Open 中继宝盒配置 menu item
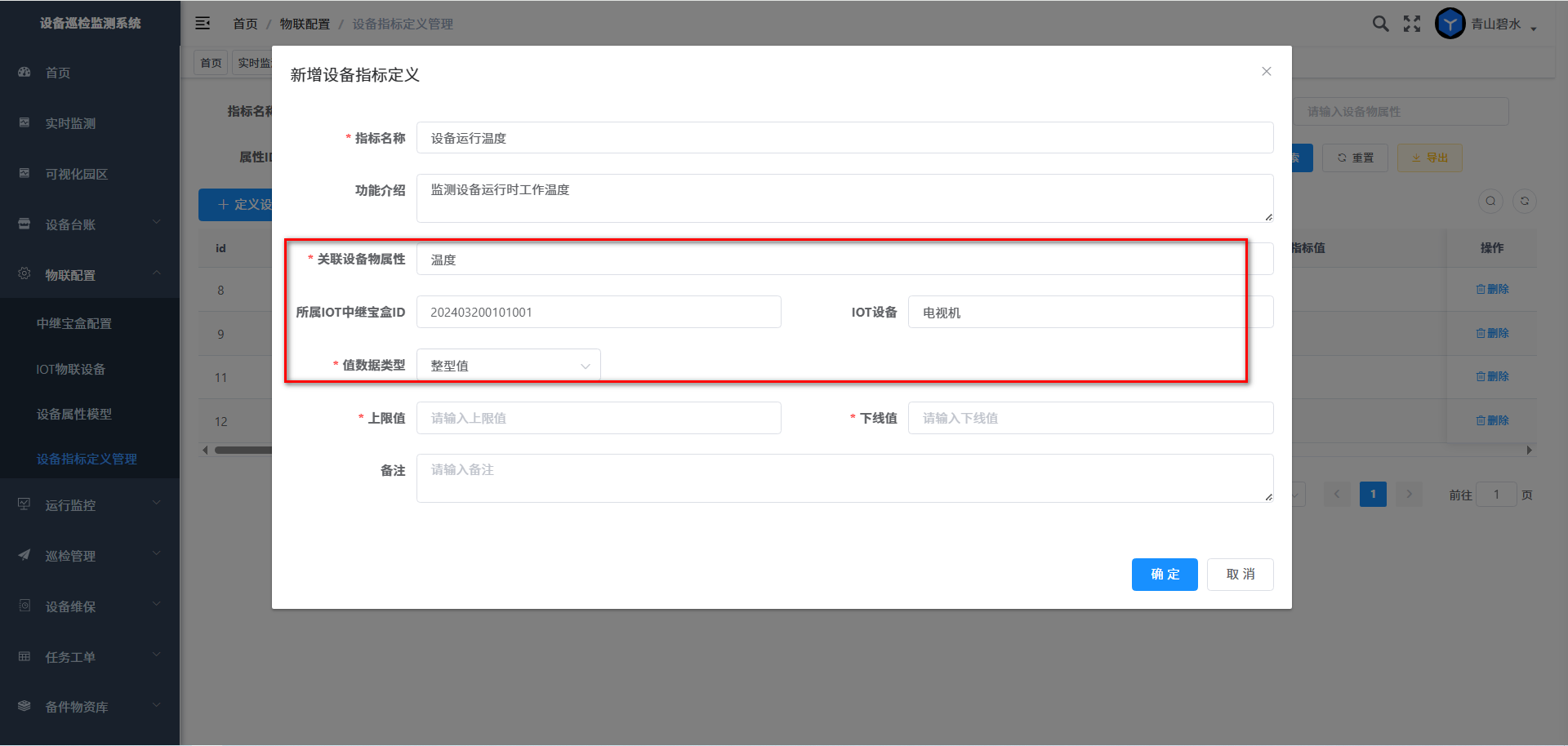Viewport: 1568px width, 746px height. click(74, 324)
